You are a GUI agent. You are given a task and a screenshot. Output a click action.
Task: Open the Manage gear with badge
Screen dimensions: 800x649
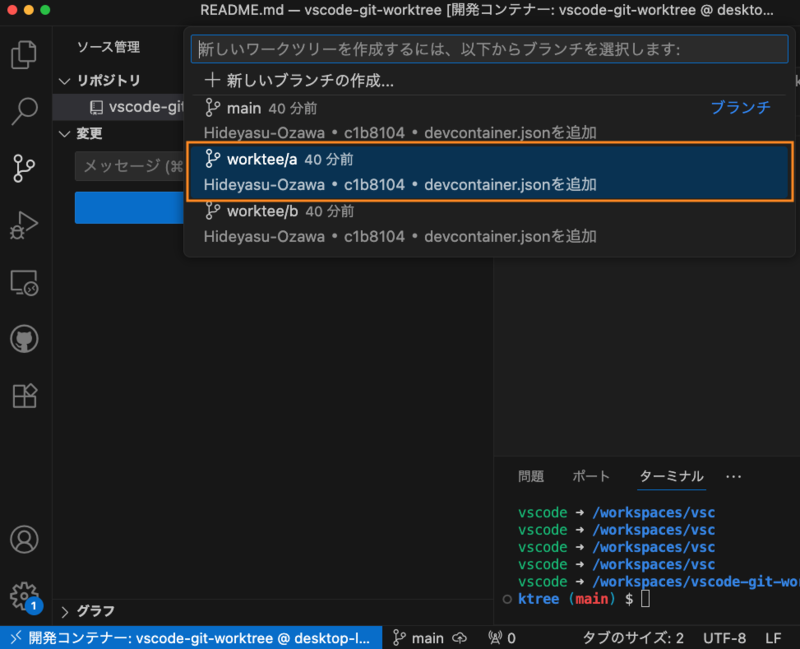(24, 594)
